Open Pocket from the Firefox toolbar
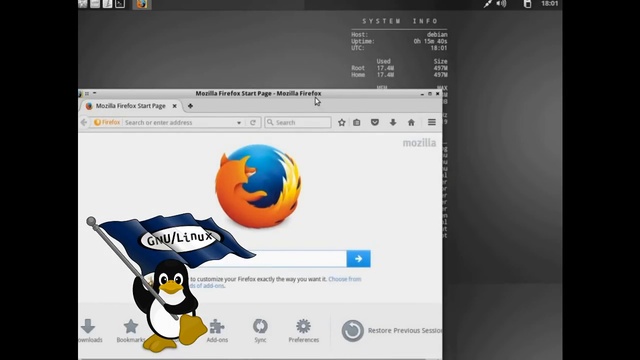The image size is (640, 360). (375, 122)
